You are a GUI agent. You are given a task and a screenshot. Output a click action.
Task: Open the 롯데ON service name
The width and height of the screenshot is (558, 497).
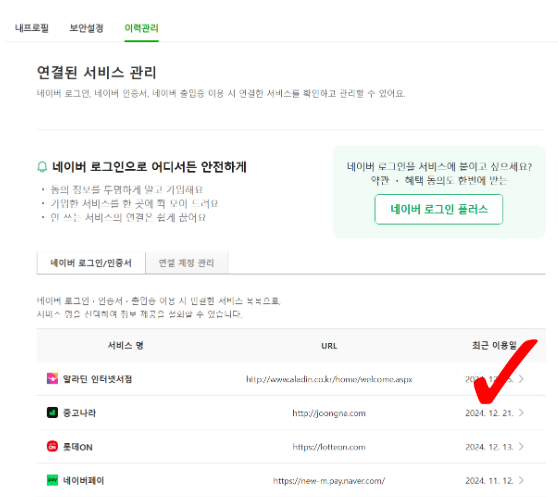click(78, 447)
